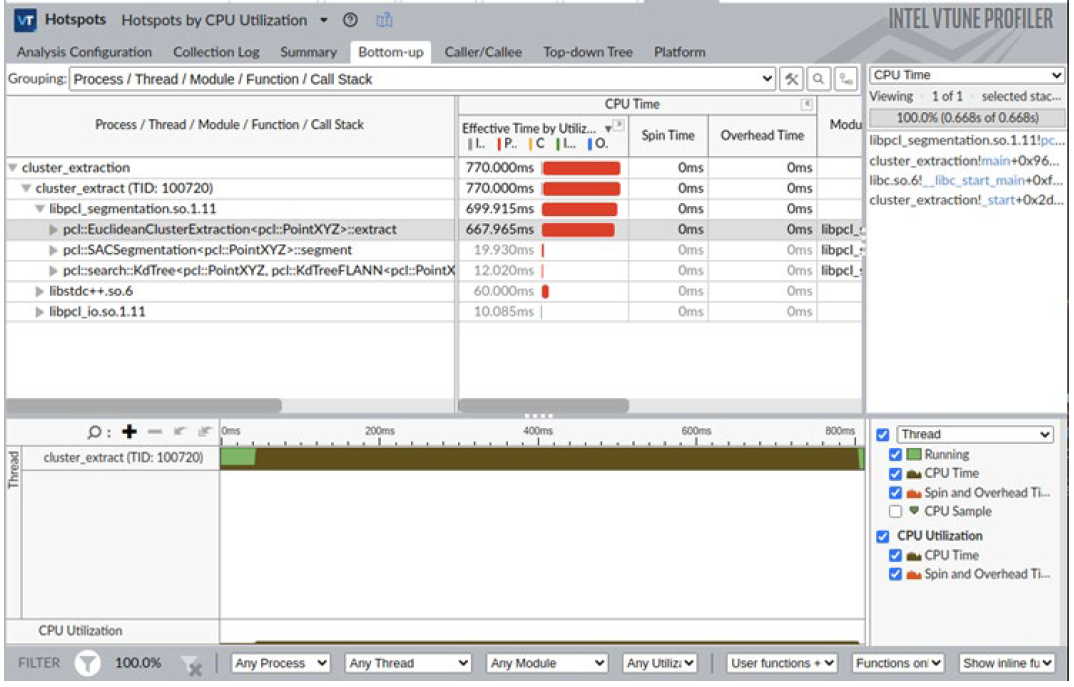Expand Effective Time by Utilization column icon
Screen dimensions: 1074x687
pyautogui.click(x=619, y=125)
